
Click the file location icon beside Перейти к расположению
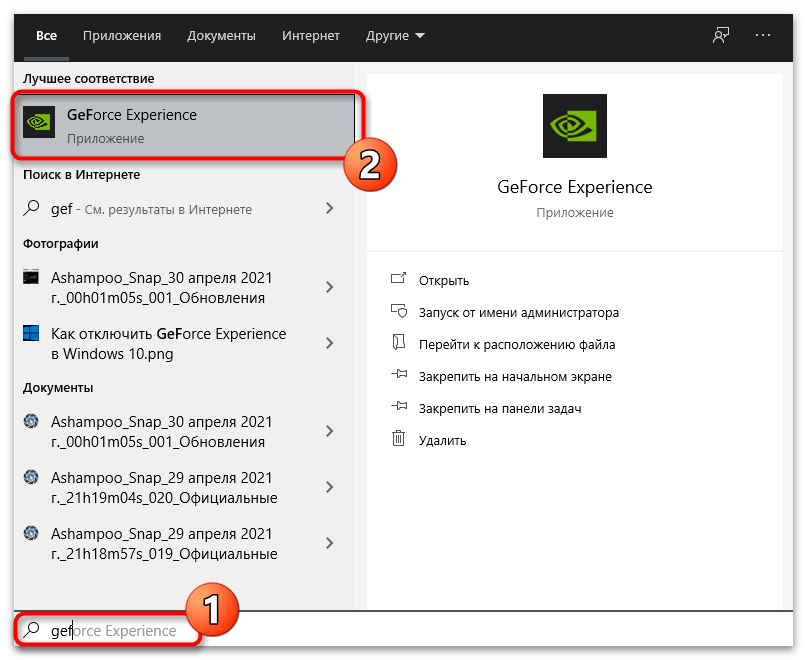(x=399, y=344)
